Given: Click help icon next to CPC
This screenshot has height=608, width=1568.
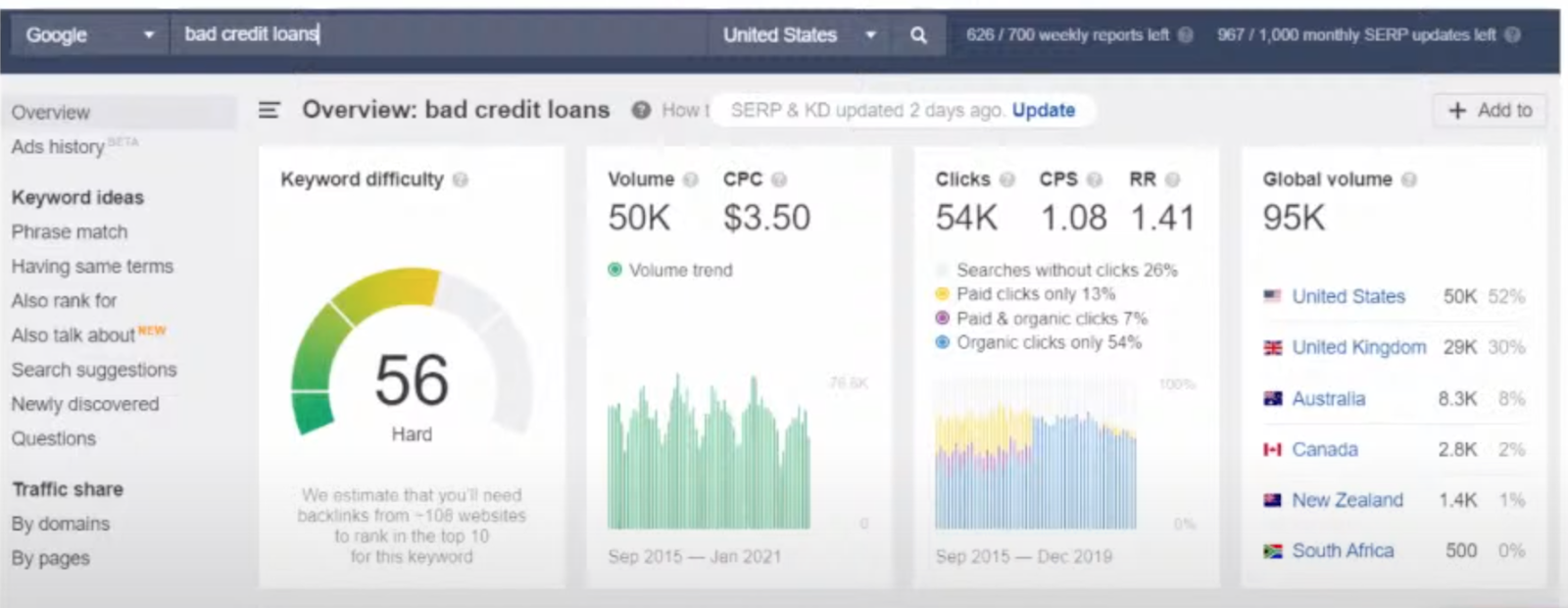Looking at the screenshot, I should 779,179.
